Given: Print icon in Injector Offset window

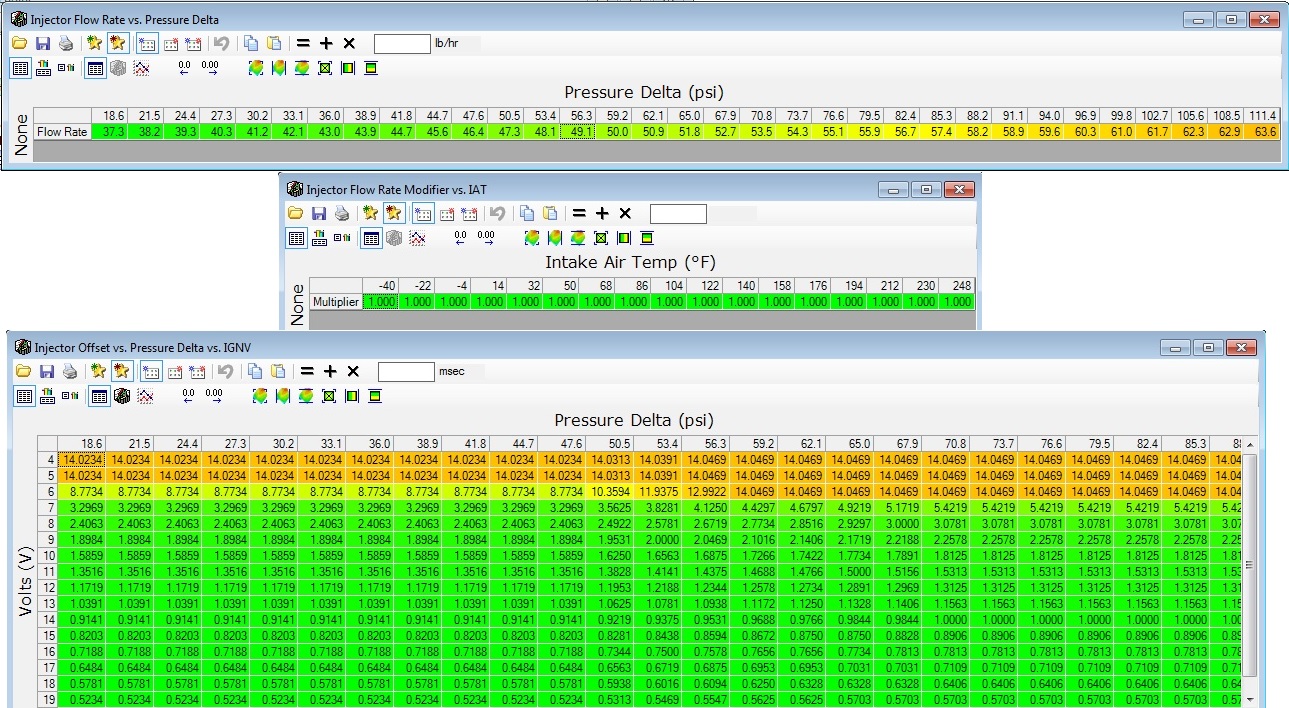Looking at the screenshot, I should [69, 371].
